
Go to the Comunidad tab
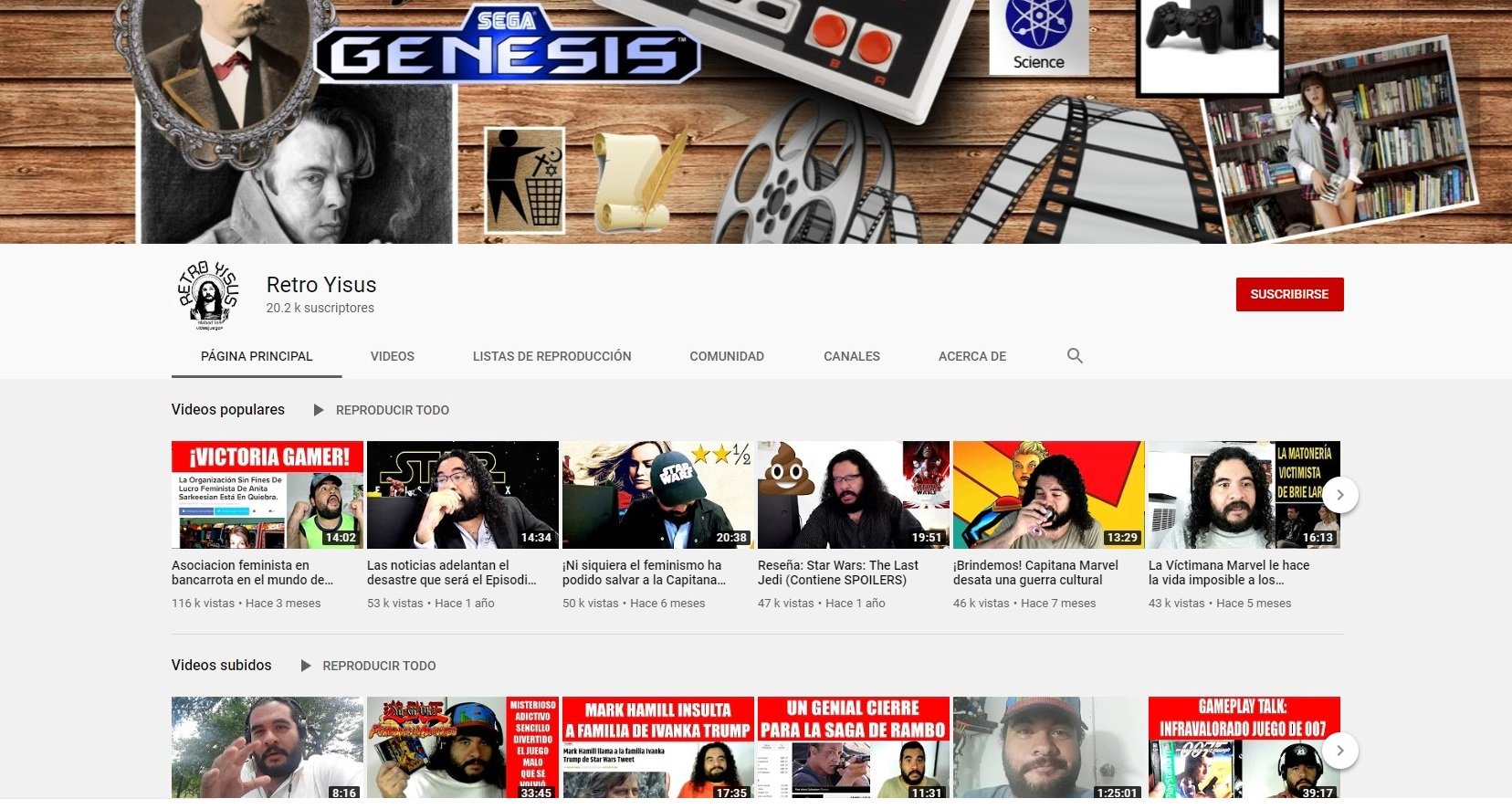coord(727,356)
